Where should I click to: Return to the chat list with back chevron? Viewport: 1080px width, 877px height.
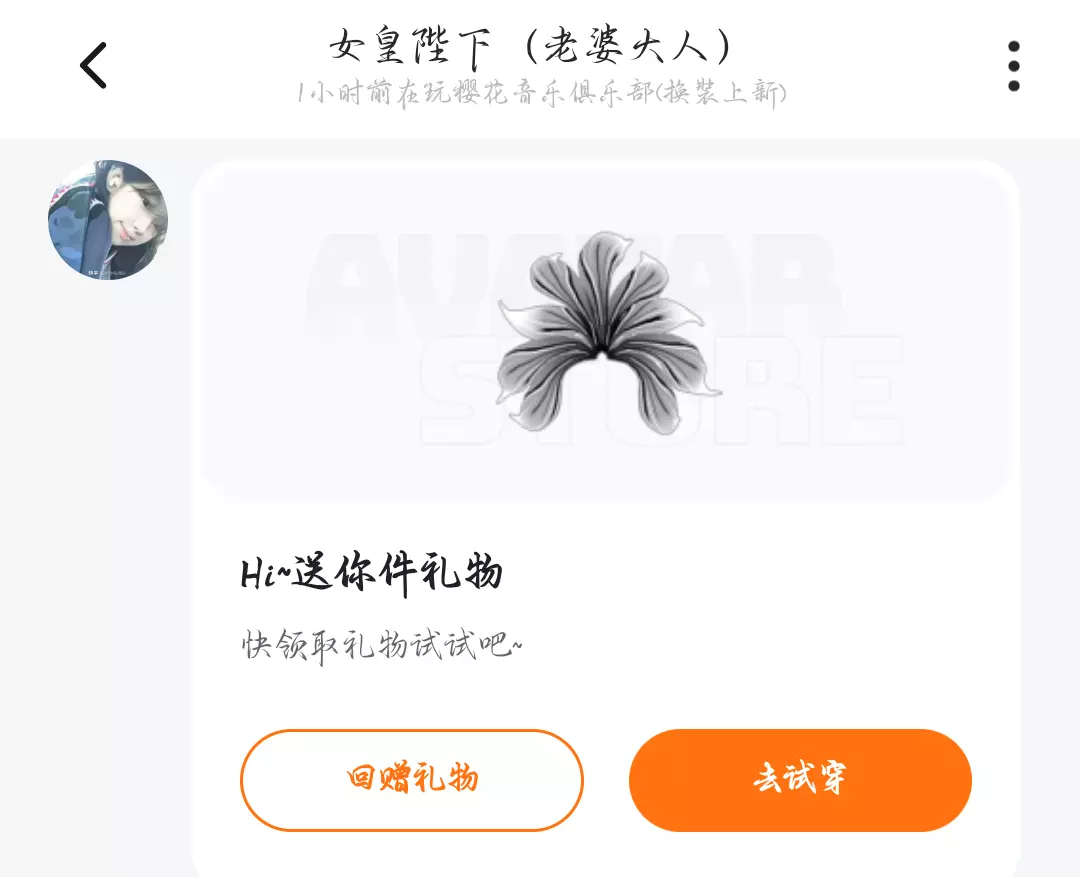point(94,65)
